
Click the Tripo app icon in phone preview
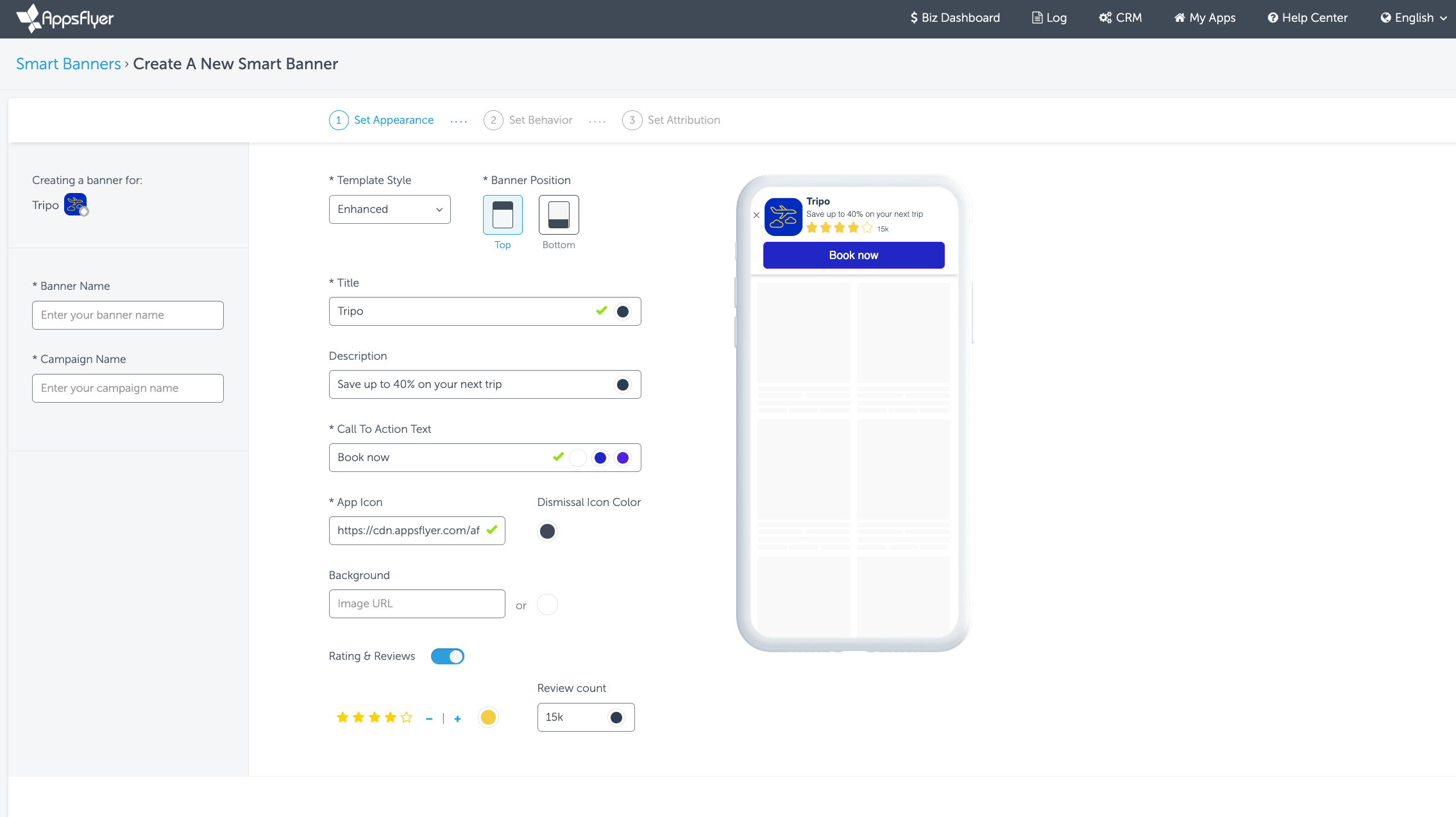click(x=783, y=217)
